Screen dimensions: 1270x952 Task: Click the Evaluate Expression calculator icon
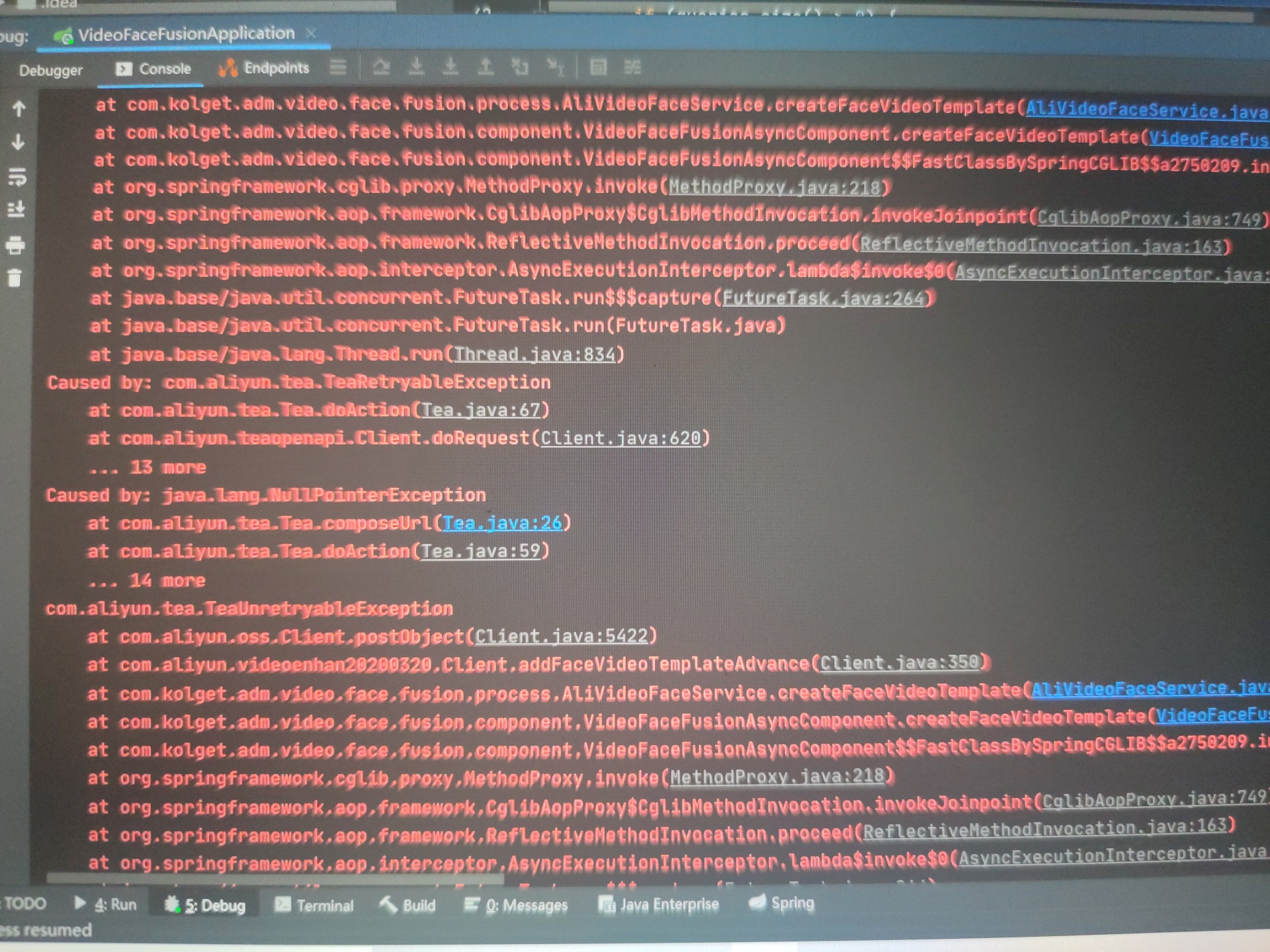[x=598, y=67]
